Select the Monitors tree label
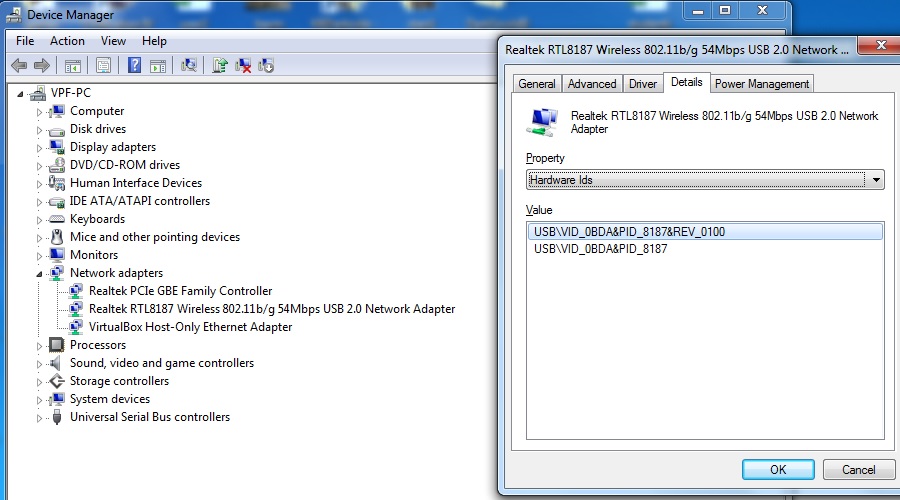900x500 pixels. tap(94, 255)
